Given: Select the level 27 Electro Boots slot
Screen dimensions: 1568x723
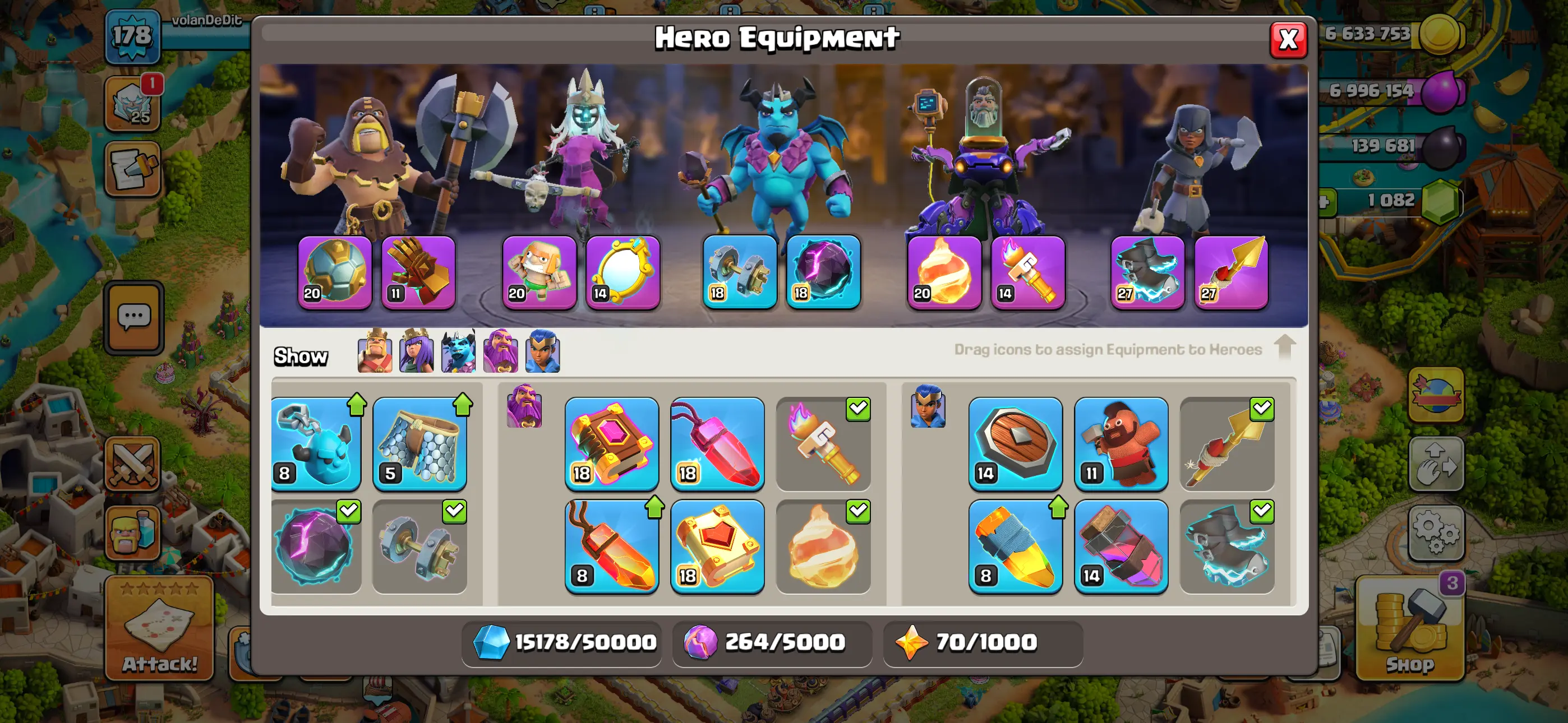Looking at the screenshot, I should coord(1147,272).
